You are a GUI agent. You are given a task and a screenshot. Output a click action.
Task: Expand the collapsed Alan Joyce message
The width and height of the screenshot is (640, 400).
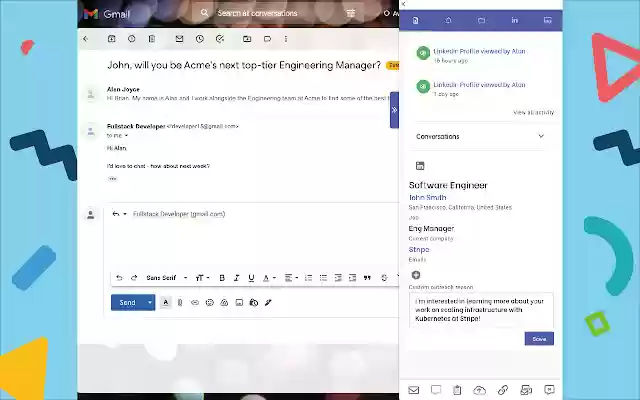tap(247, 94)
